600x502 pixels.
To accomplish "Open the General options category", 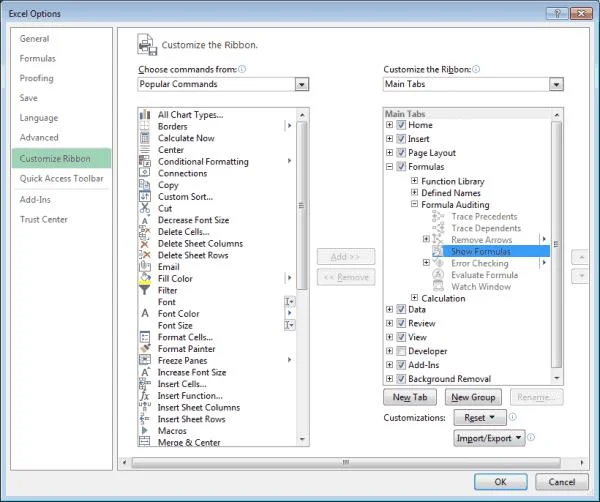I will (x=34, y=39).
